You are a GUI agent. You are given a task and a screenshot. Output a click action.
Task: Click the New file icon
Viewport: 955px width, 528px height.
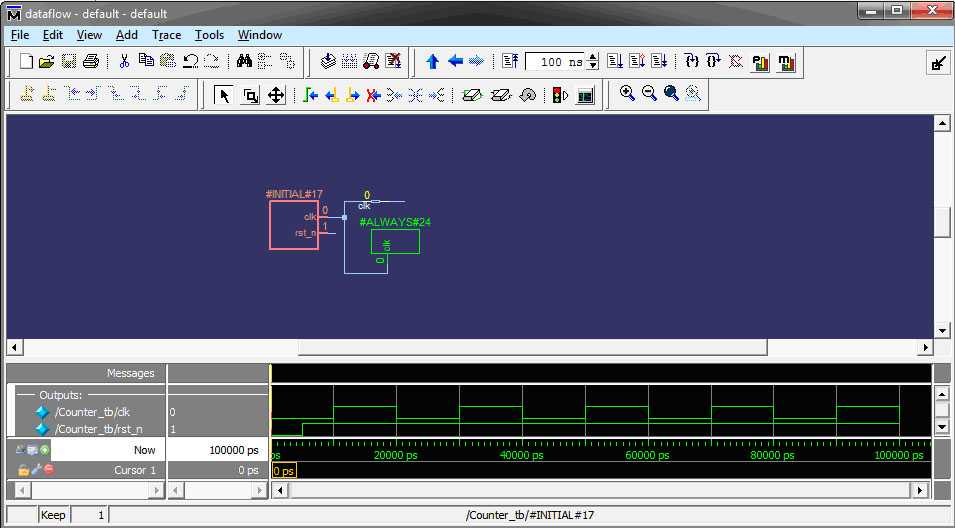point(26,61)
